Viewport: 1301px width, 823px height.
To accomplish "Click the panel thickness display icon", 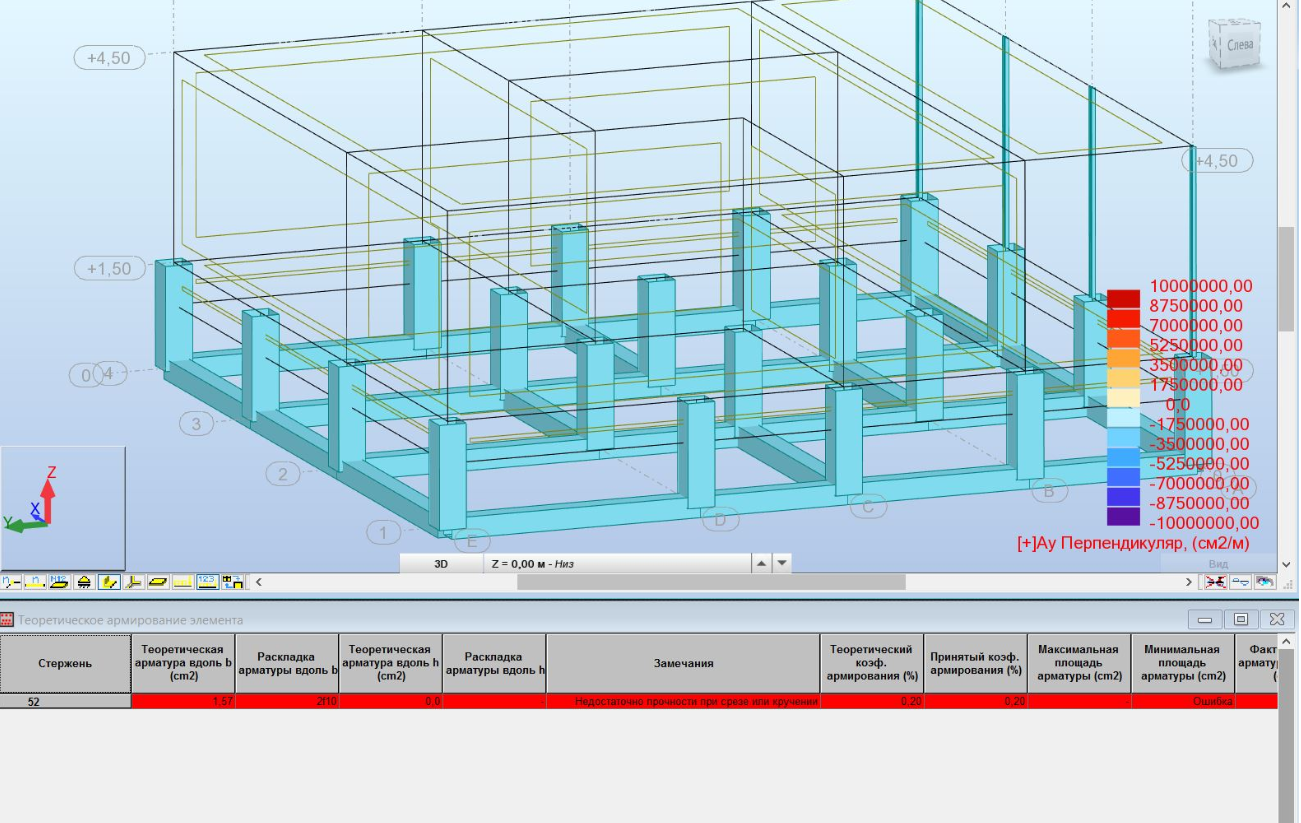I will click(x=158, y=581).
